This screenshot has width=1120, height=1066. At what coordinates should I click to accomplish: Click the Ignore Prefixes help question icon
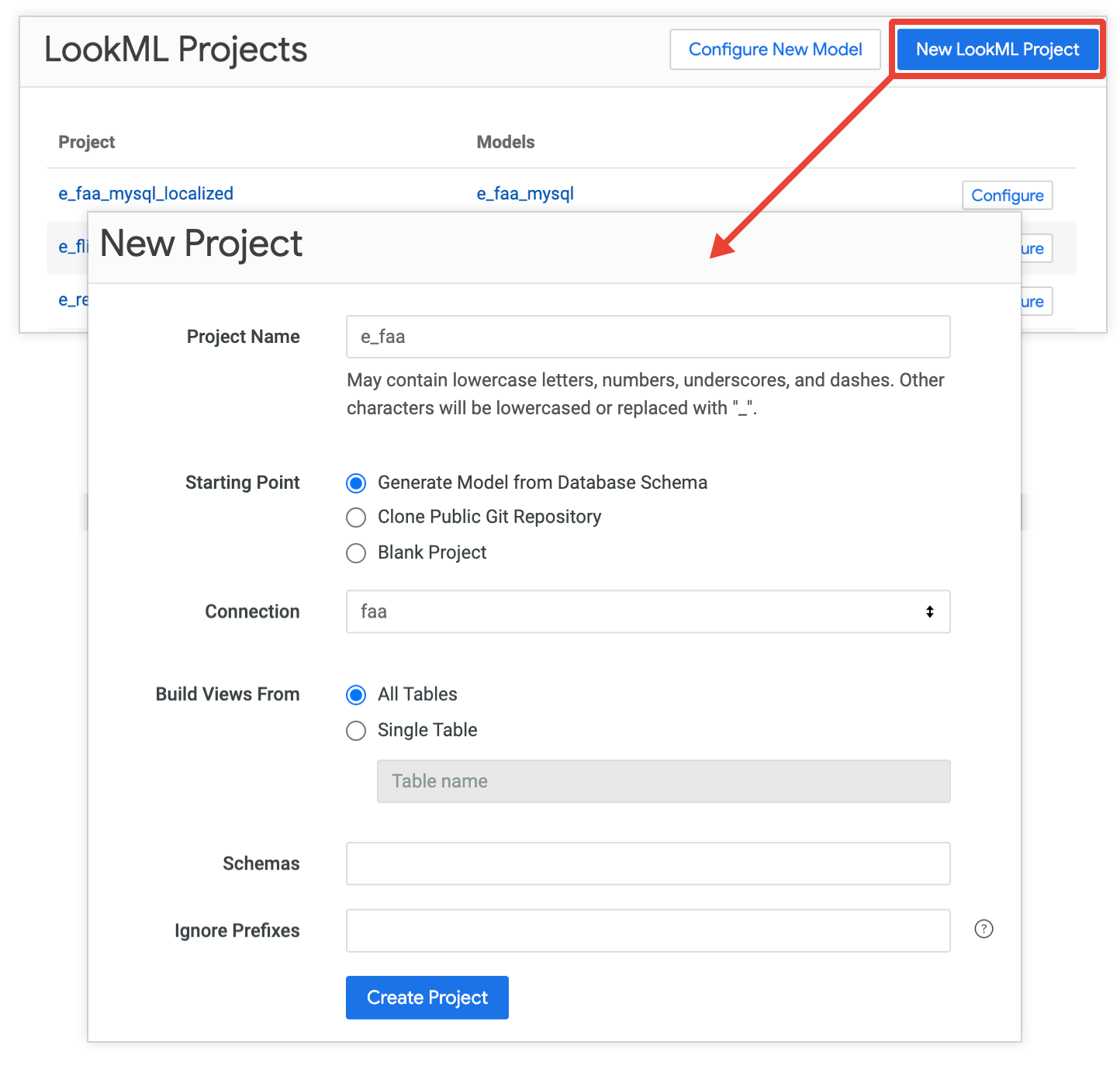point(983,929)
